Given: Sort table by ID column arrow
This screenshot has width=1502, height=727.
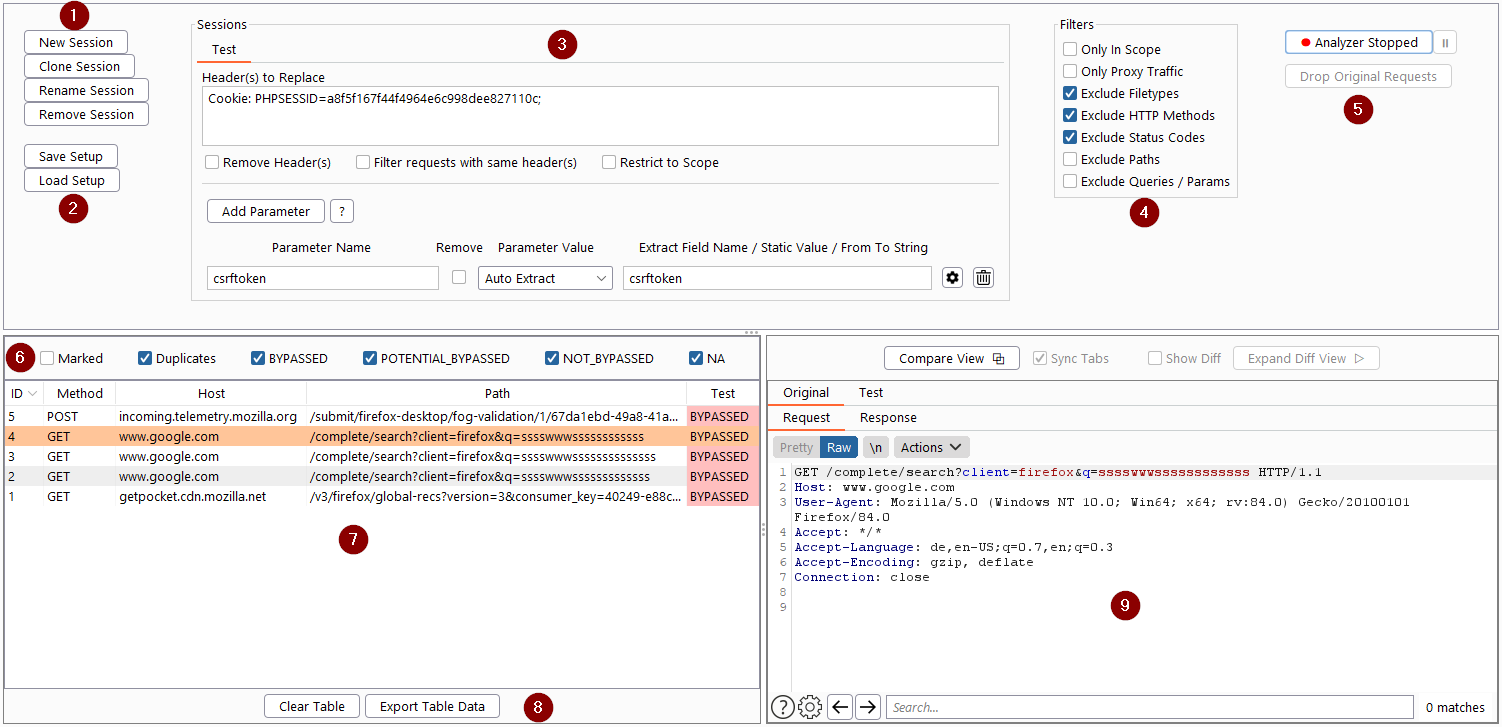Looking at the screenshot, I should coord(32,394).
